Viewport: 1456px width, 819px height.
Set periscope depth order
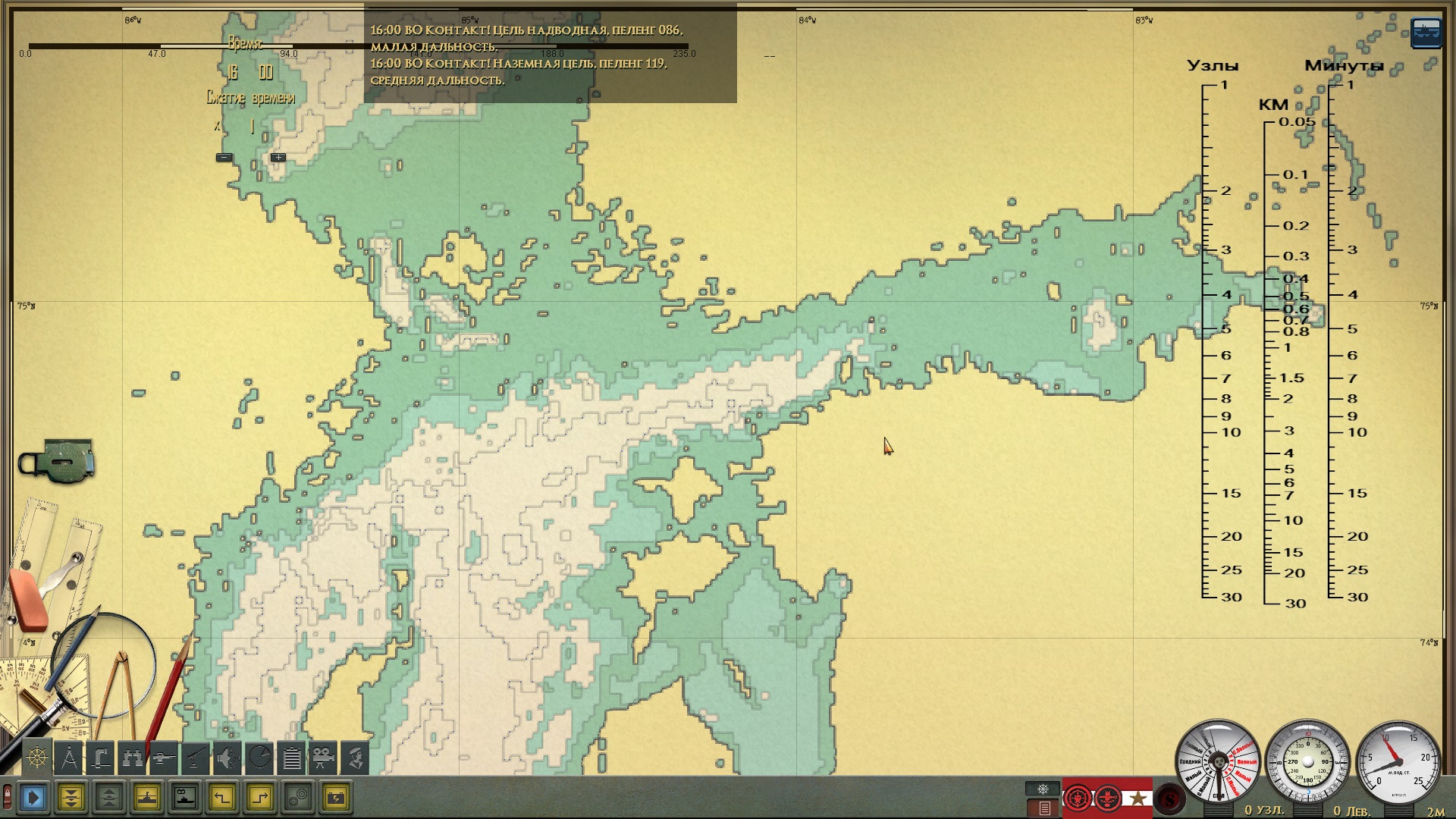pyautogui.click(x=147, y=798)
